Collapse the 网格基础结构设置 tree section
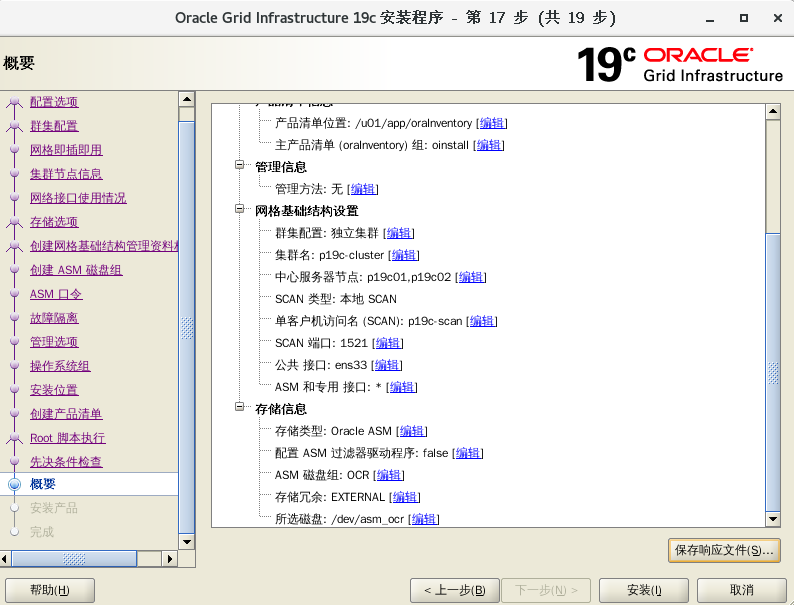This screenshot has height=605, width=794. point(240,209)
